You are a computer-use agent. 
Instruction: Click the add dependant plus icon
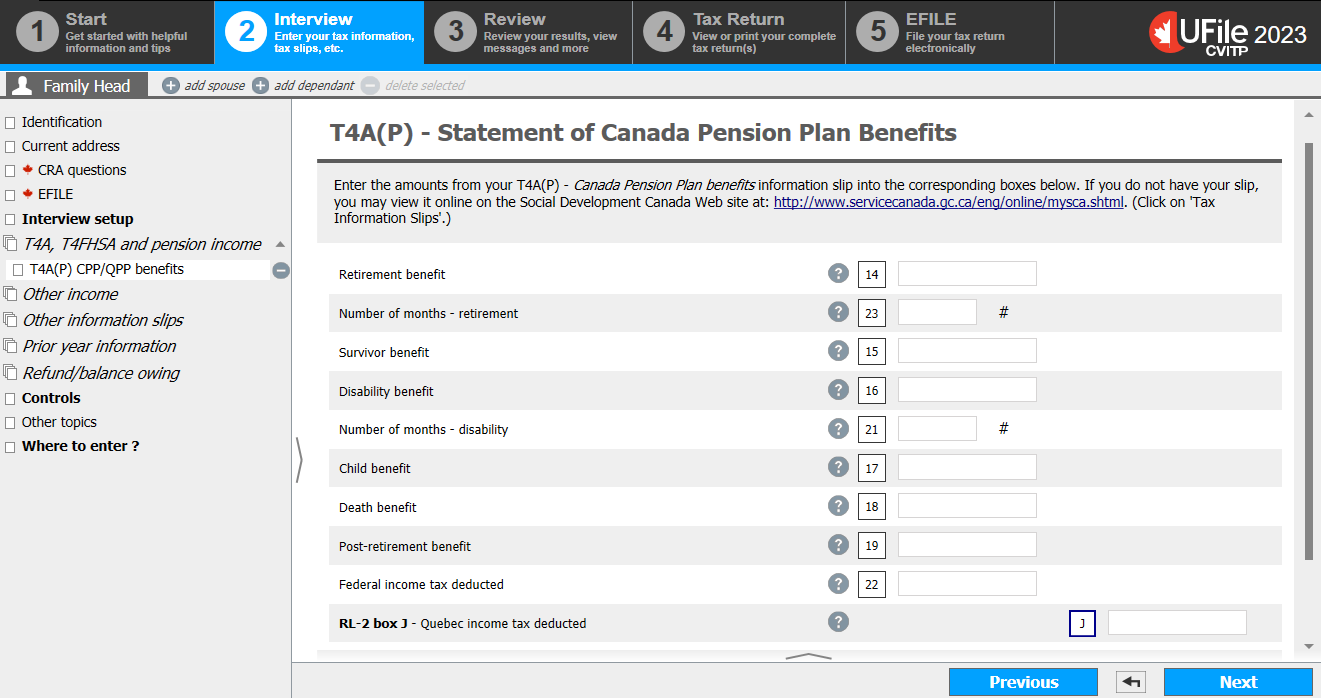[x=260, y=86]
